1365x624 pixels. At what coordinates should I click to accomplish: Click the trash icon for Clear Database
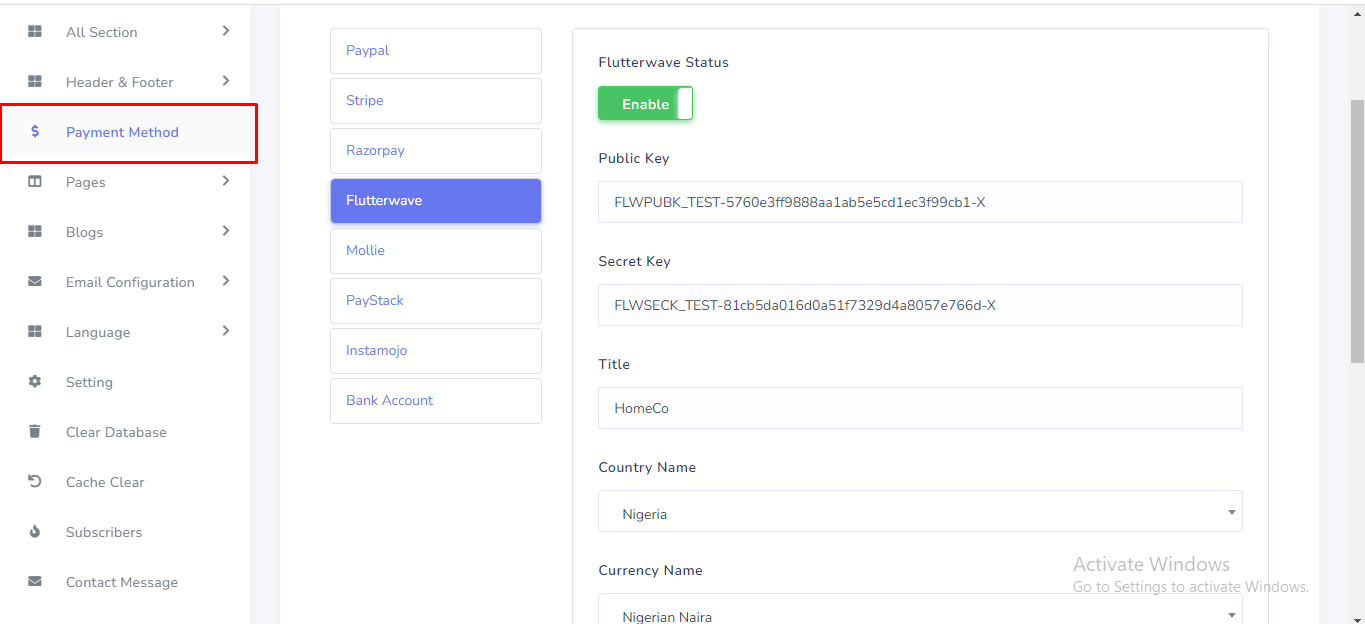tap(35, 432)
